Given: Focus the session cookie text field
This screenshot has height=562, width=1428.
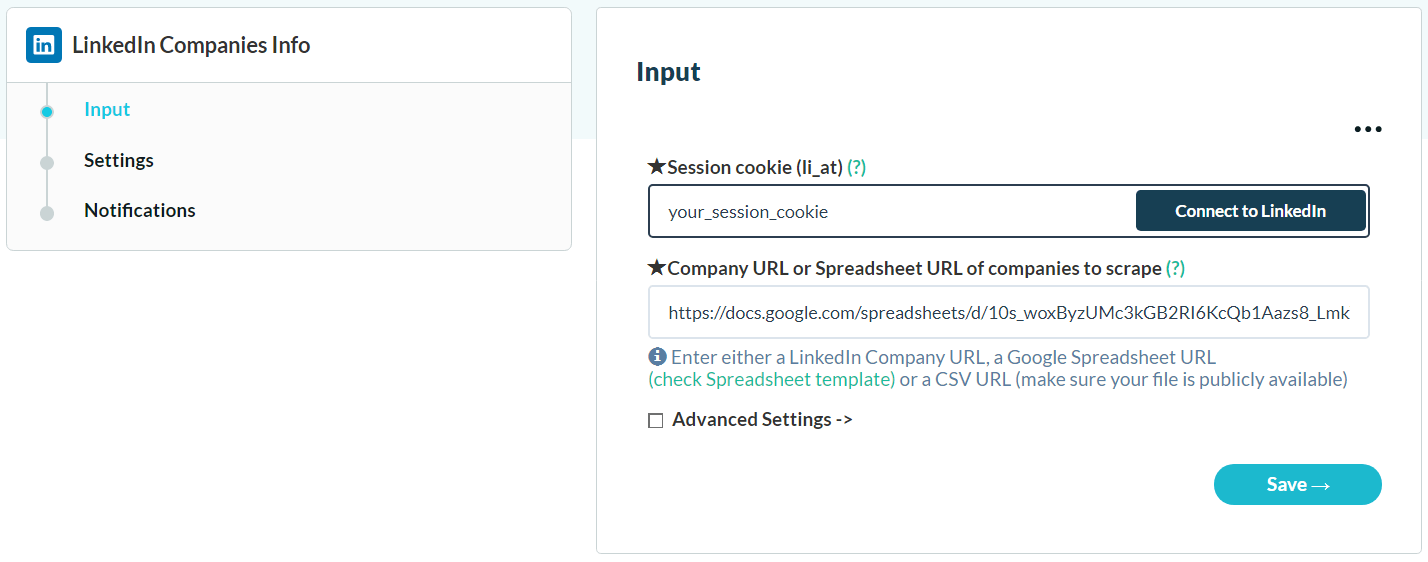Looking at the screenshot, I should coord(890,212).
